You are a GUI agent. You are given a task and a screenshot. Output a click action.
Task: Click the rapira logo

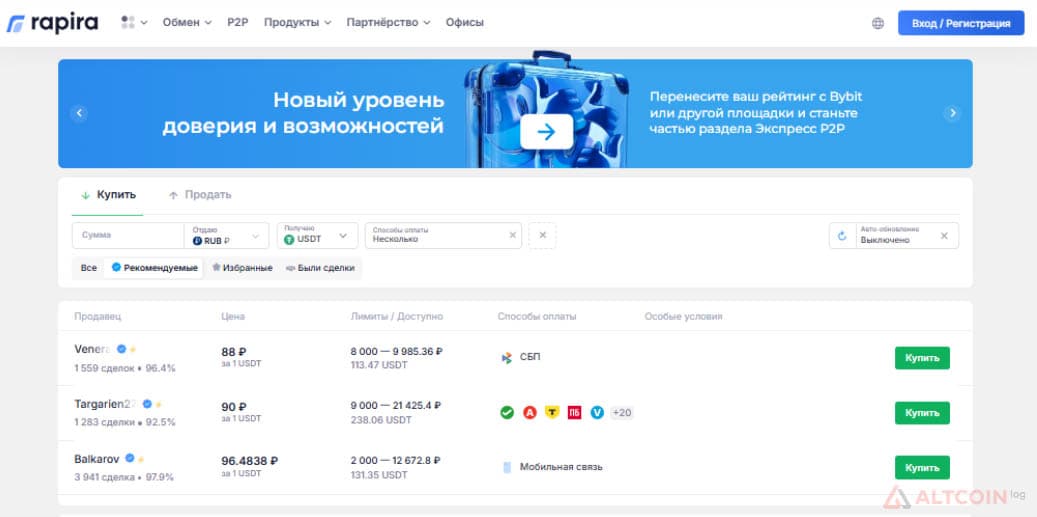(52, 23)
